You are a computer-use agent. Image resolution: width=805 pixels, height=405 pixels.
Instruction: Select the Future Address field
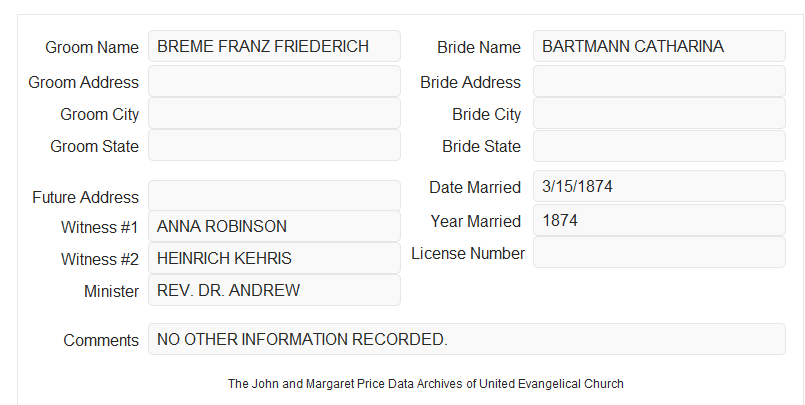point(274,196)
